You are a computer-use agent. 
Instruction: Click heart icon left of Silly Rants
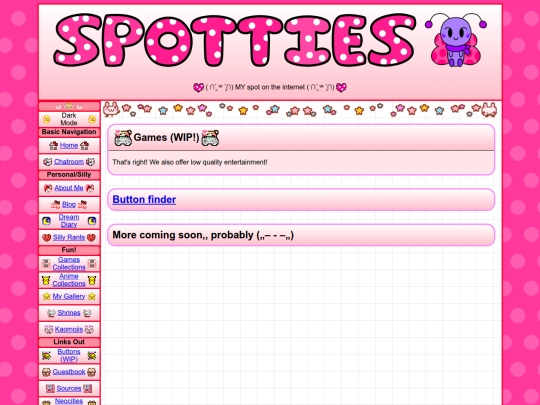(46, 238)
